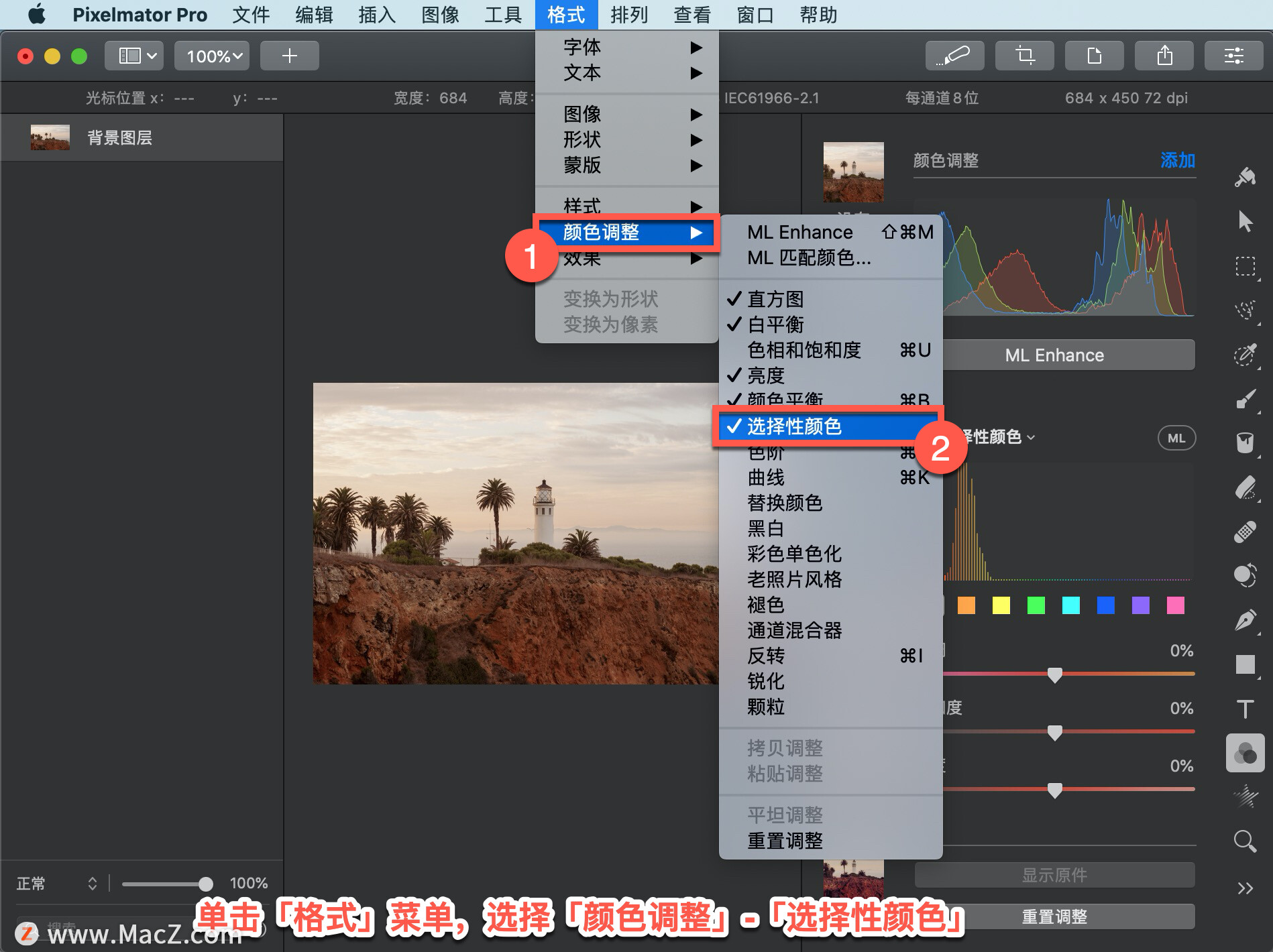Open the Edit menu

tap(314, 15)
